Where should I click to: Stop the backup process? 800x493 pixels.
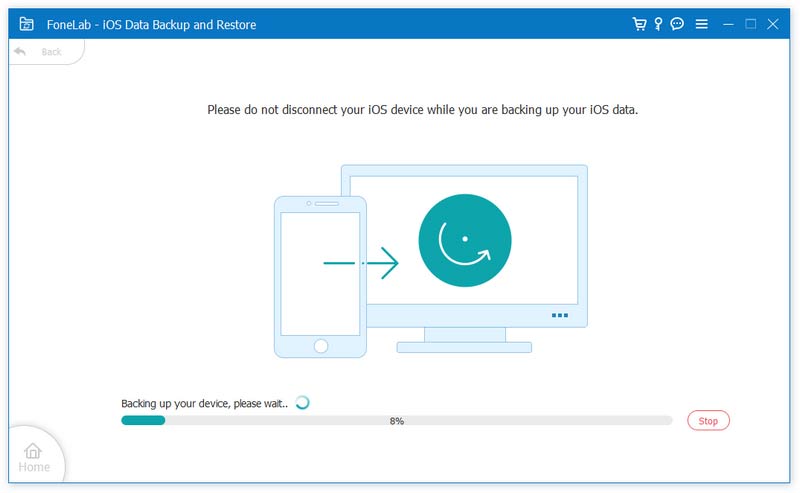pyautogui.click(x=708, y=421)
